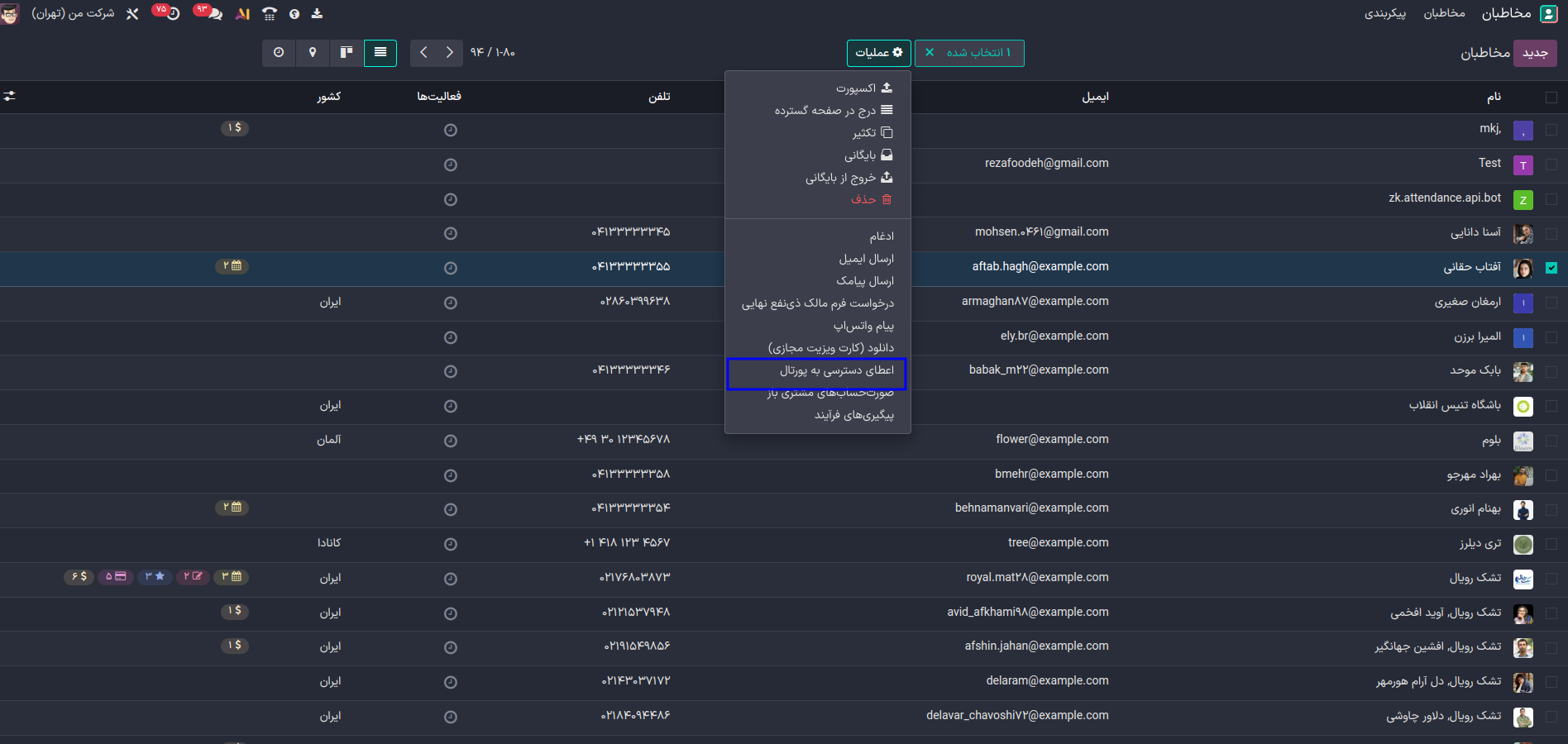Sort by the ایمیل column header
This screenshot has height=744, width=1568.
click(1095, 97)
